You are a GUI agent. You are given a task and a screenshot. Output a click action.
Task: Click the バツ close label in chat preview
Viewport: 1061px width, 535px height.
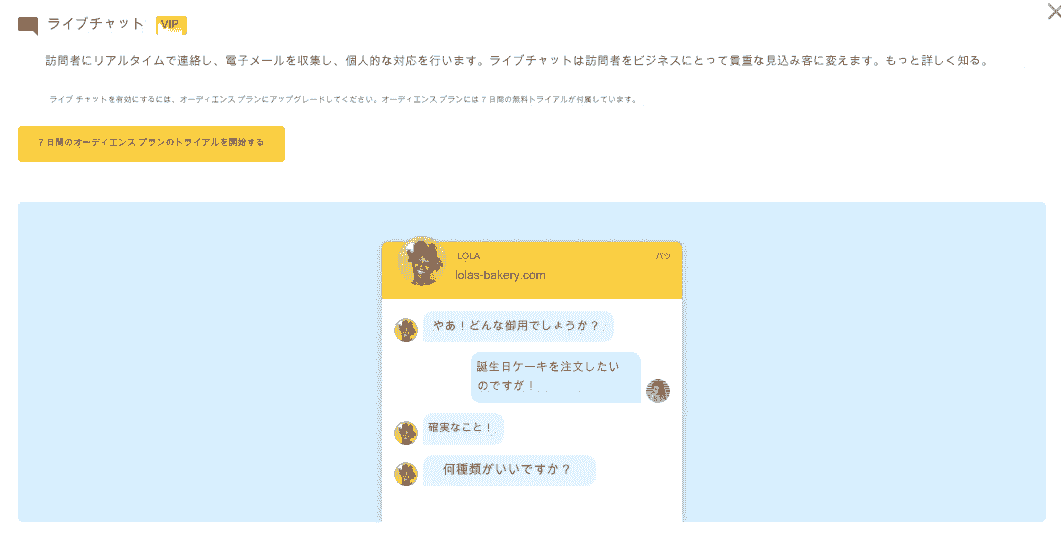(662, 256)
